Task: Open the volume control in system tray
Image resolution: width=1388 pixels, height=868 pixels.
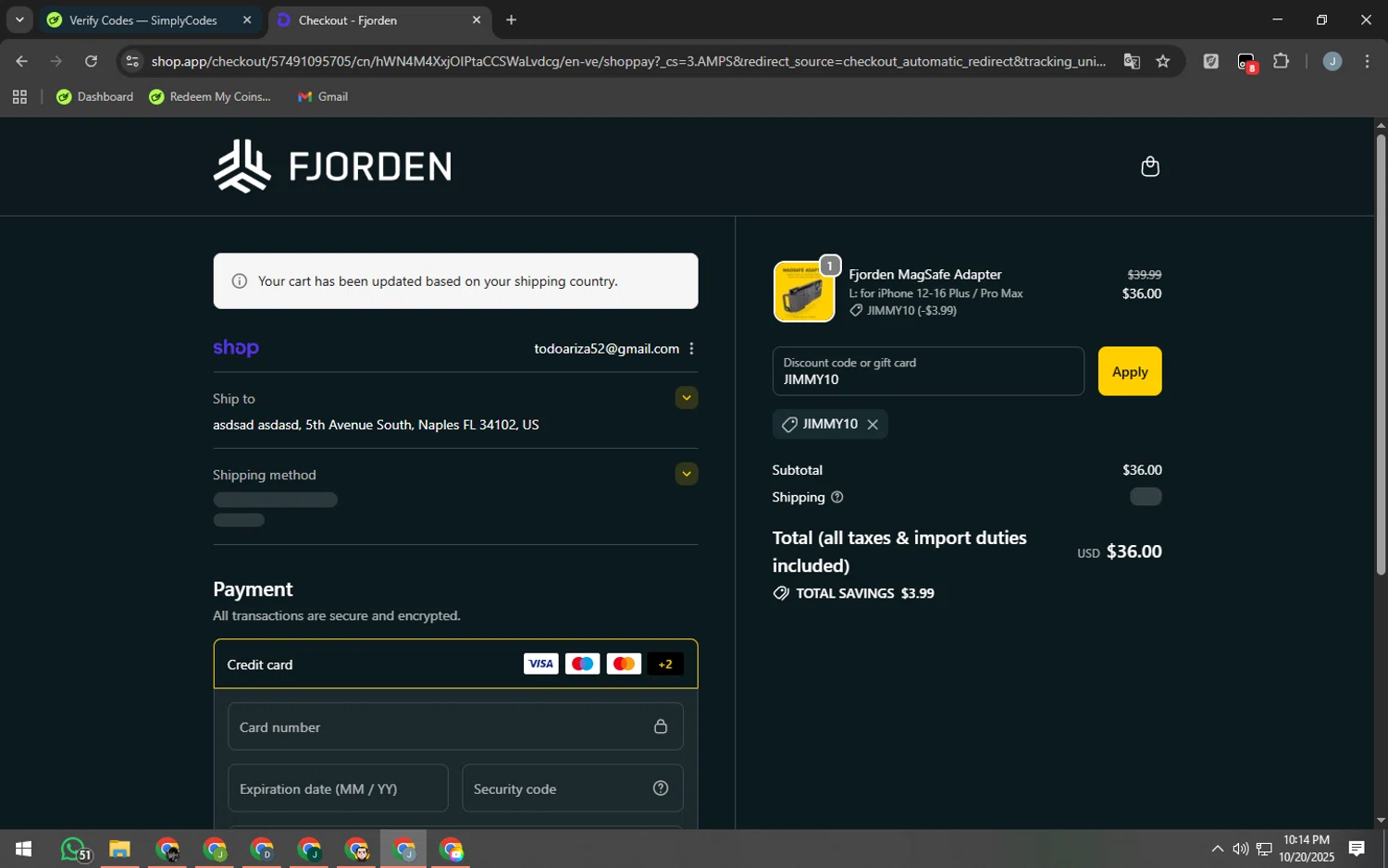Action: [x=1240, y=849]
